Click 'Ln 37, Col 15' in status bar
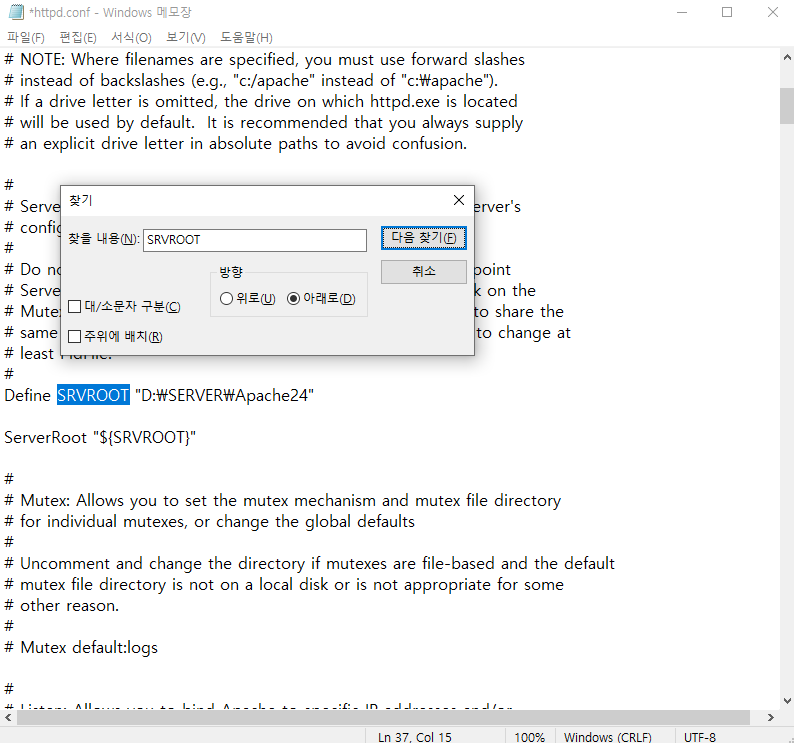Viewport: 794px width, 743px height. [414, 737]
